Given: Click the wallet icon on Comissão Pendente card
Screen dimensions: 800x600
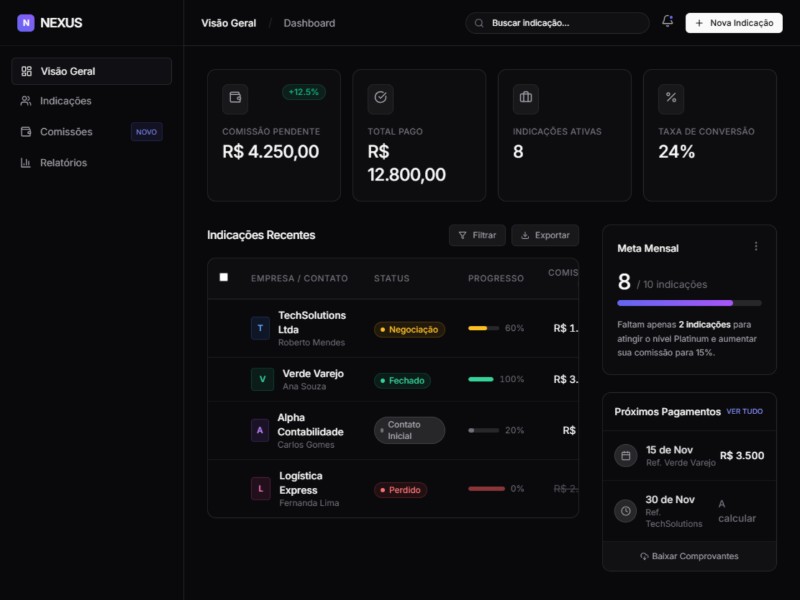Looking at the screenshot, I should (x=235, y=98).
